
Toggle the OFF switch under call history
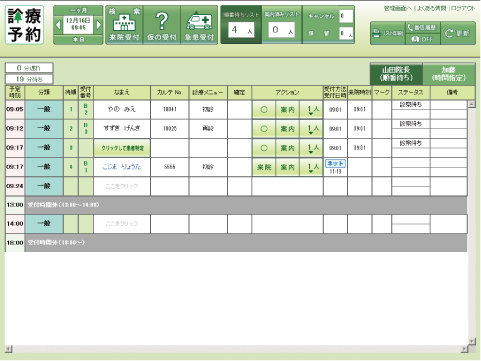pyautogui.click(x=423, y=39)
